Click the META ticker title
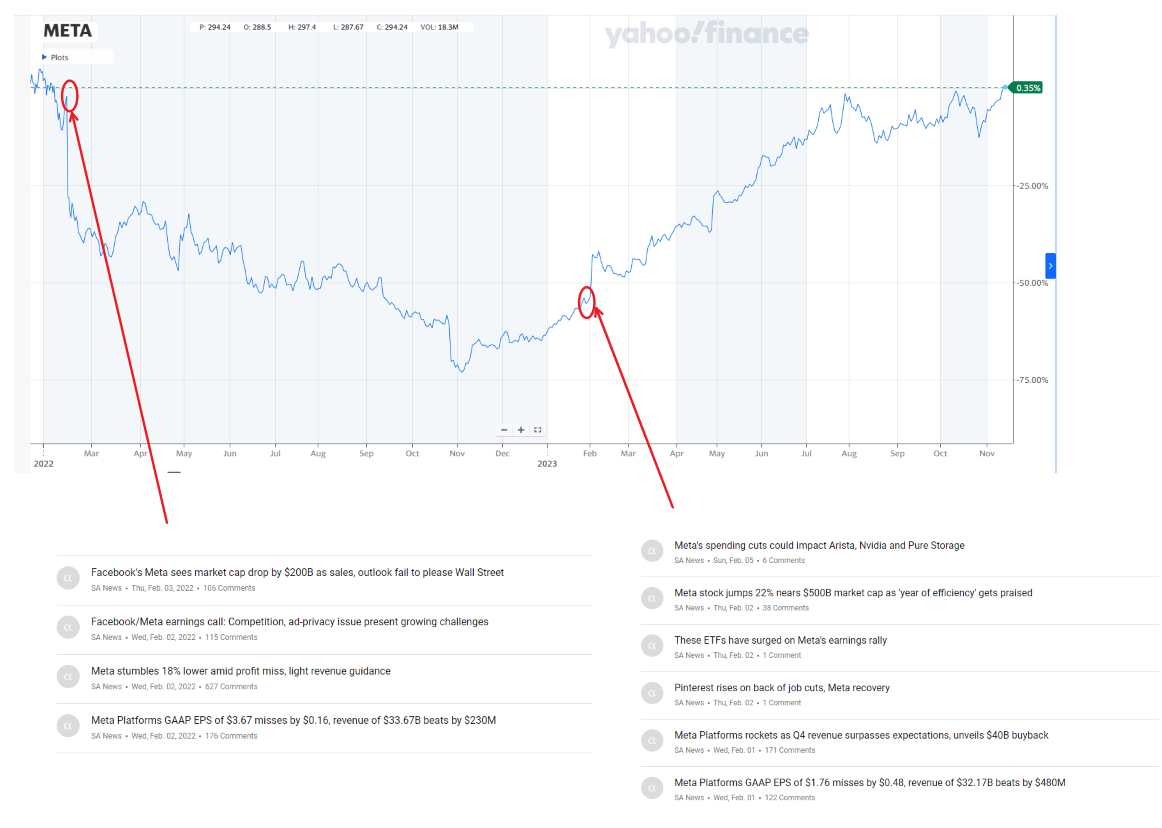The image size is (1162, 828). [66, 31]
